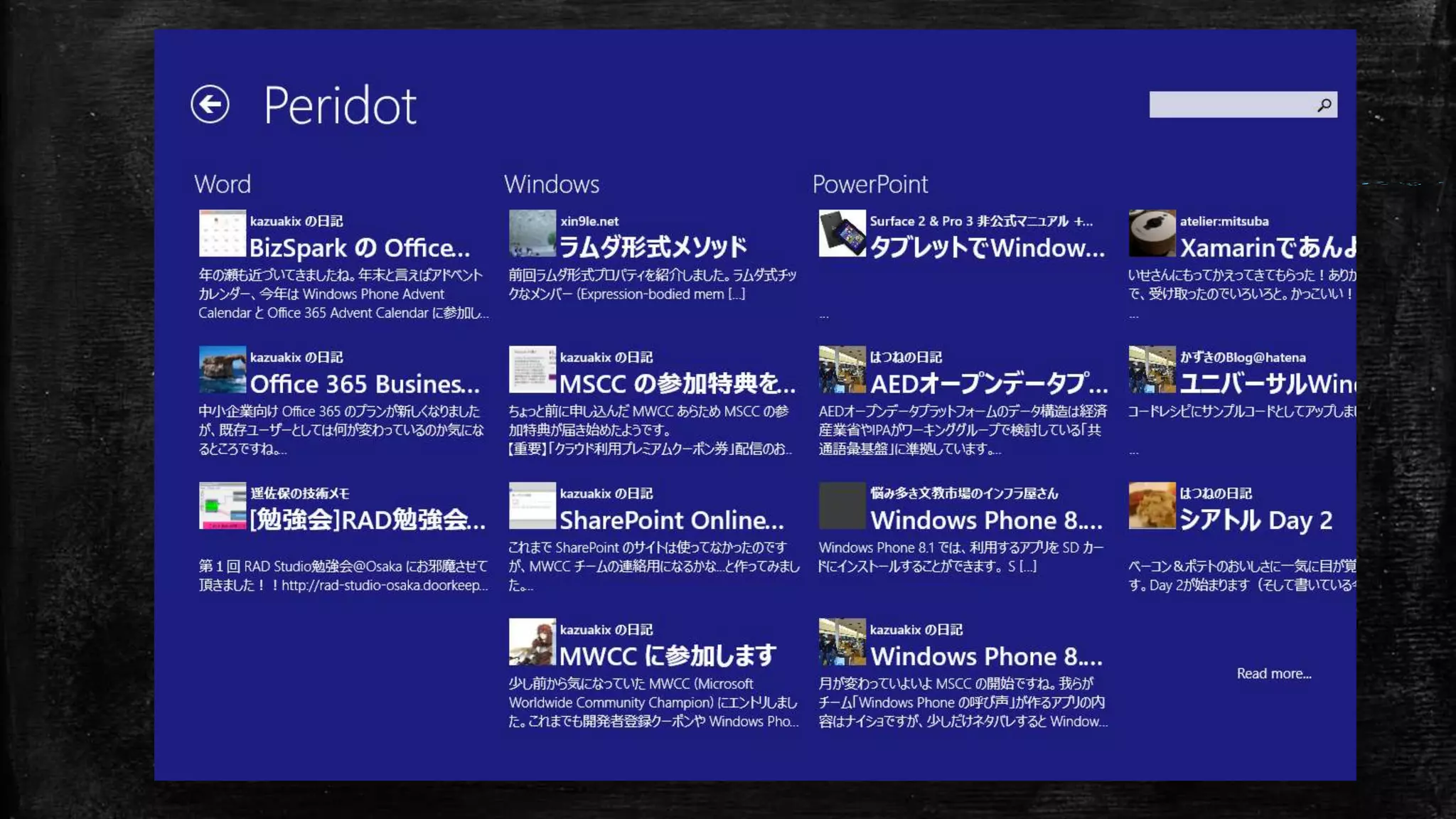The width and height of the screenshot is (1456, 819).
Task: Open the Word section header
Action: (x=223, y=184)
